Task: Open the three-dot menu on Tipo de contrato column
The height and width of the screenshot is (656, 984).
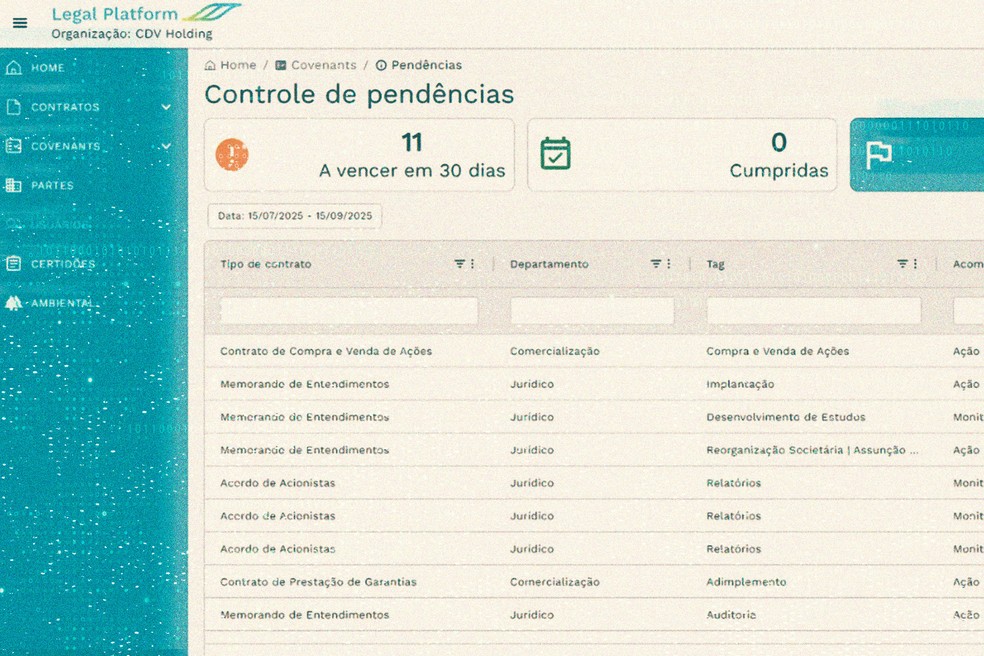Action: pos(474,264)
